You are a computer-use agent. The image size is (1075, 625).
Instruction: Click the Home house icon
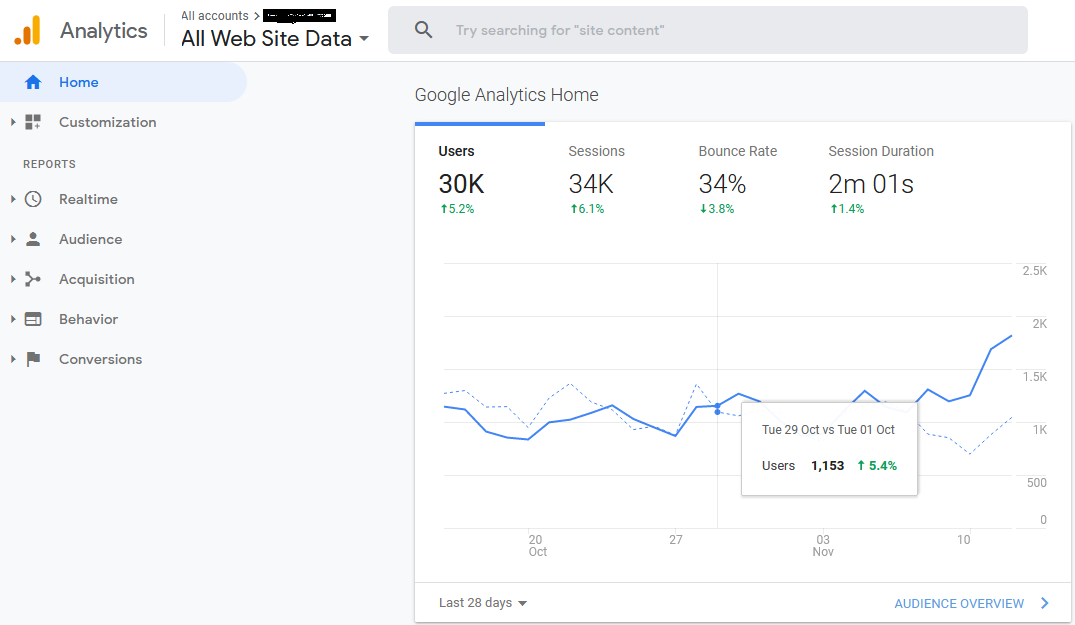tap(33, 82)
